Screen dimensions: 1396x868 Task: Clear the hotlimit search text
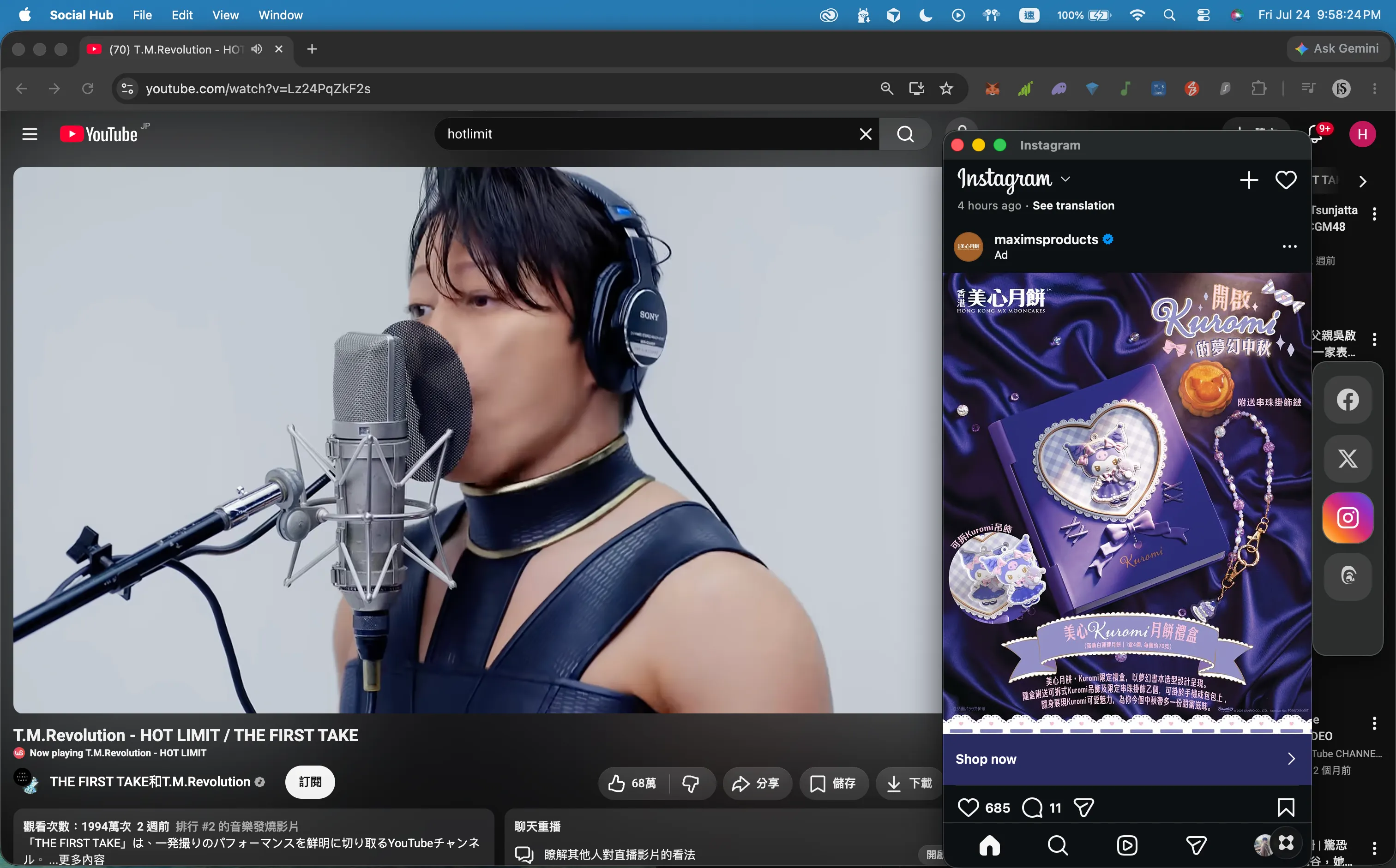866,134
